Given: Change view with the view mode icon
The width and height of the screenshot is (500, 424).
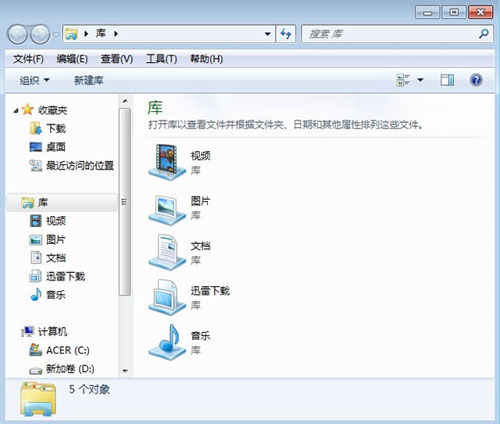Looking at the screenshot, I should coord(403,80).
